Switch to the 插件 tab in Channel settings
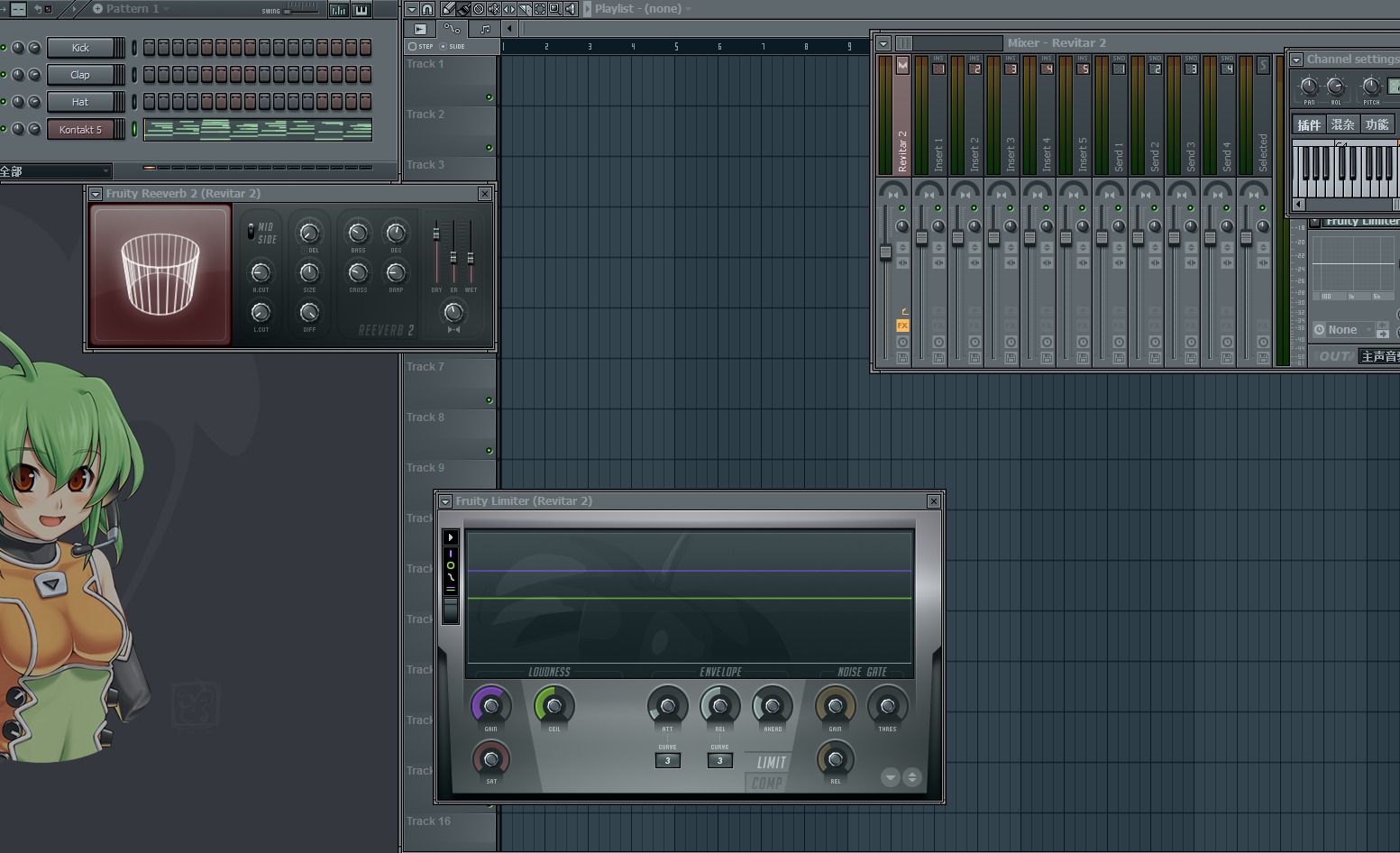The height and width of the screenshot is (853, 1400). pos(1309,124)
